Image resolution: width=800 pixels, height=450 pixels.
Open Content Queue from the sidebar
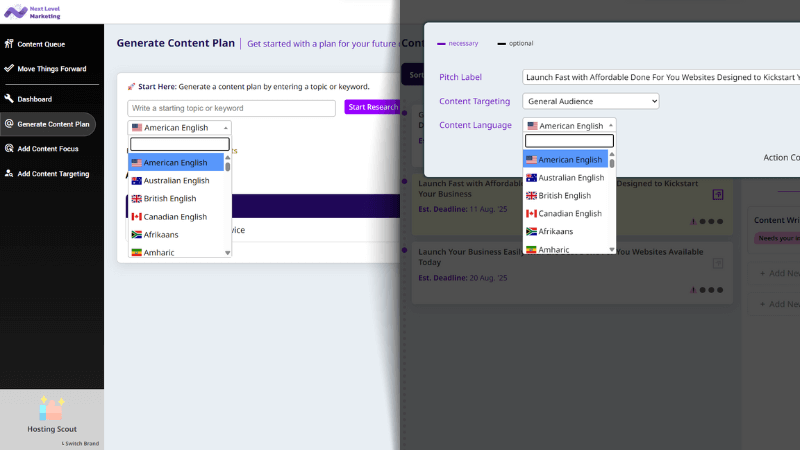(40, 44)
